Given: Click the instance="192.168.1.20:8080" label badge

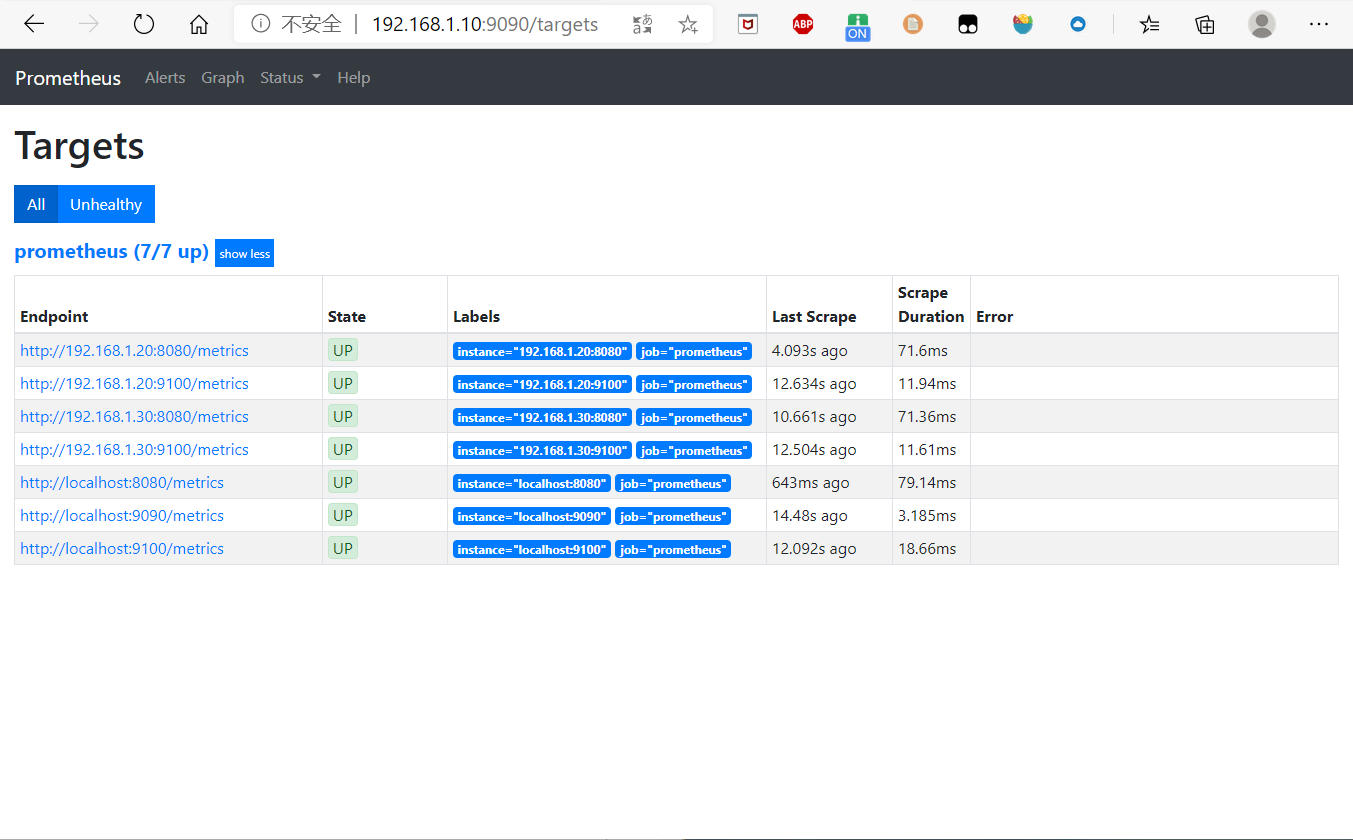Looking at the screenshot, I should coord(542,351).
